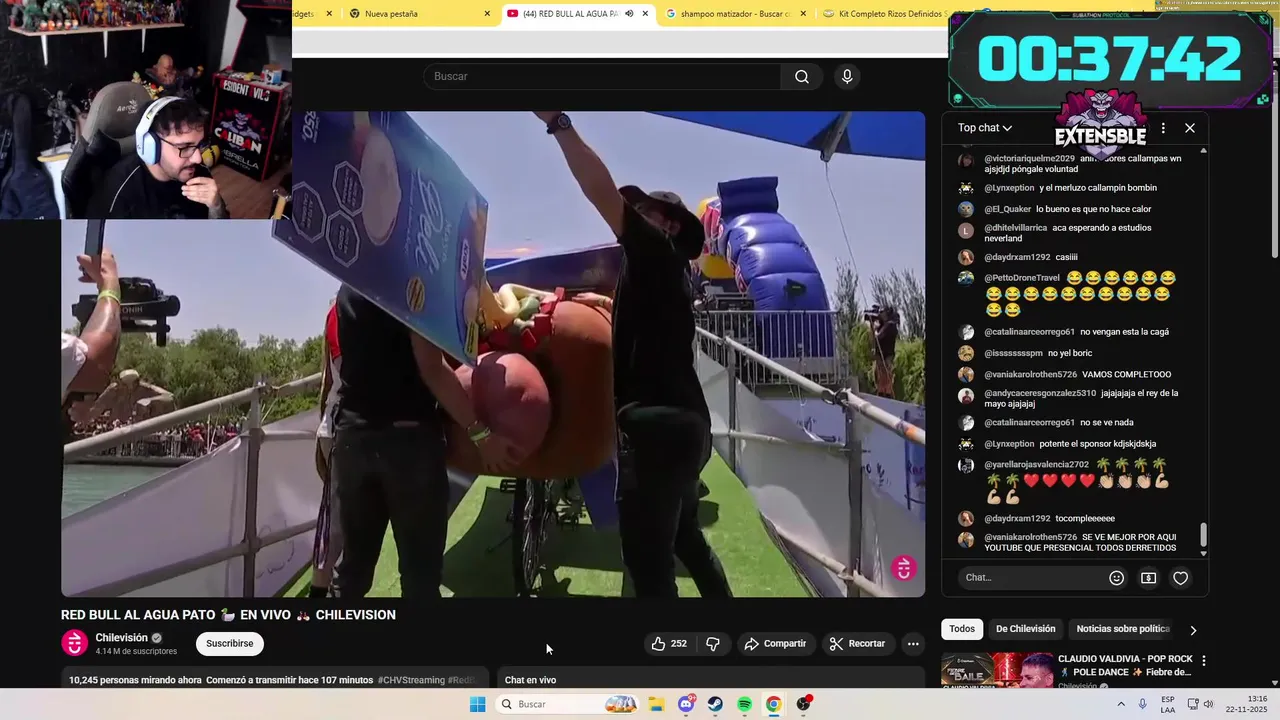Screen dimensions: 1280x720
Task: Click @yarellarojasvalencia2702 chat username
Action: point(1036,465)
